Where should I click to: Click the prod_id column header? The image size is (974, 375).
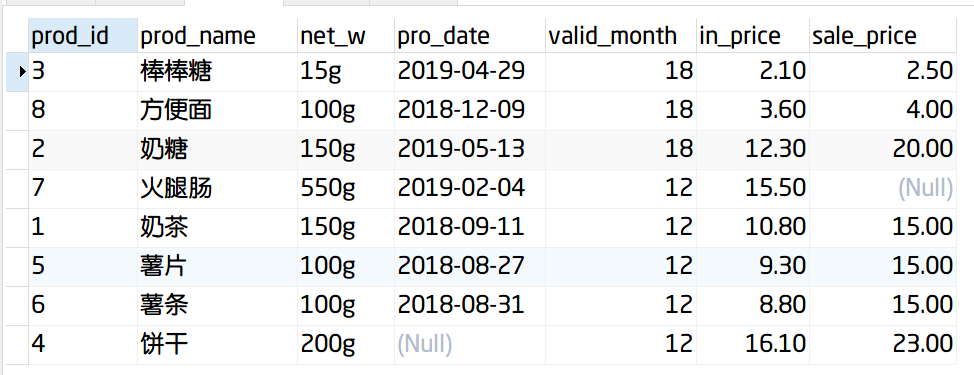83,35
